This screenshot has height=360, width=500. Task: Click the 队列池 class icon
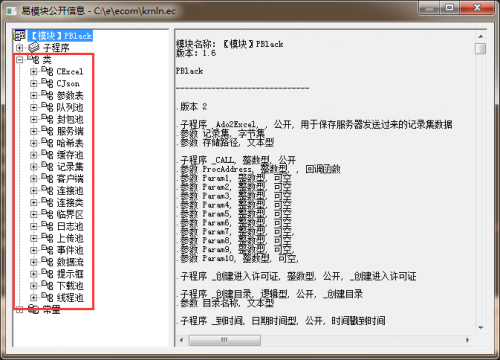[47, 107]
